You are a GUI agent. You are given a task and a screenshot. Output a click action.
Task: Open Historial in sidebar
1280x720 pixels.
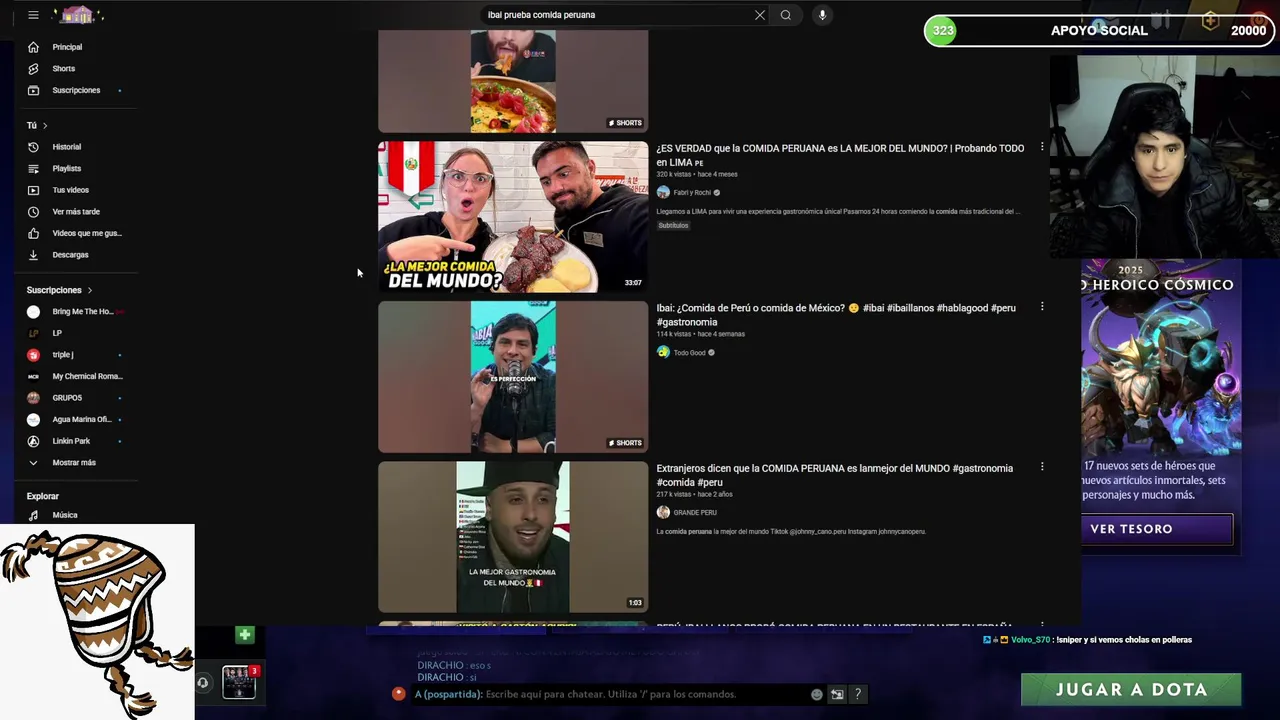coord(68,147)
